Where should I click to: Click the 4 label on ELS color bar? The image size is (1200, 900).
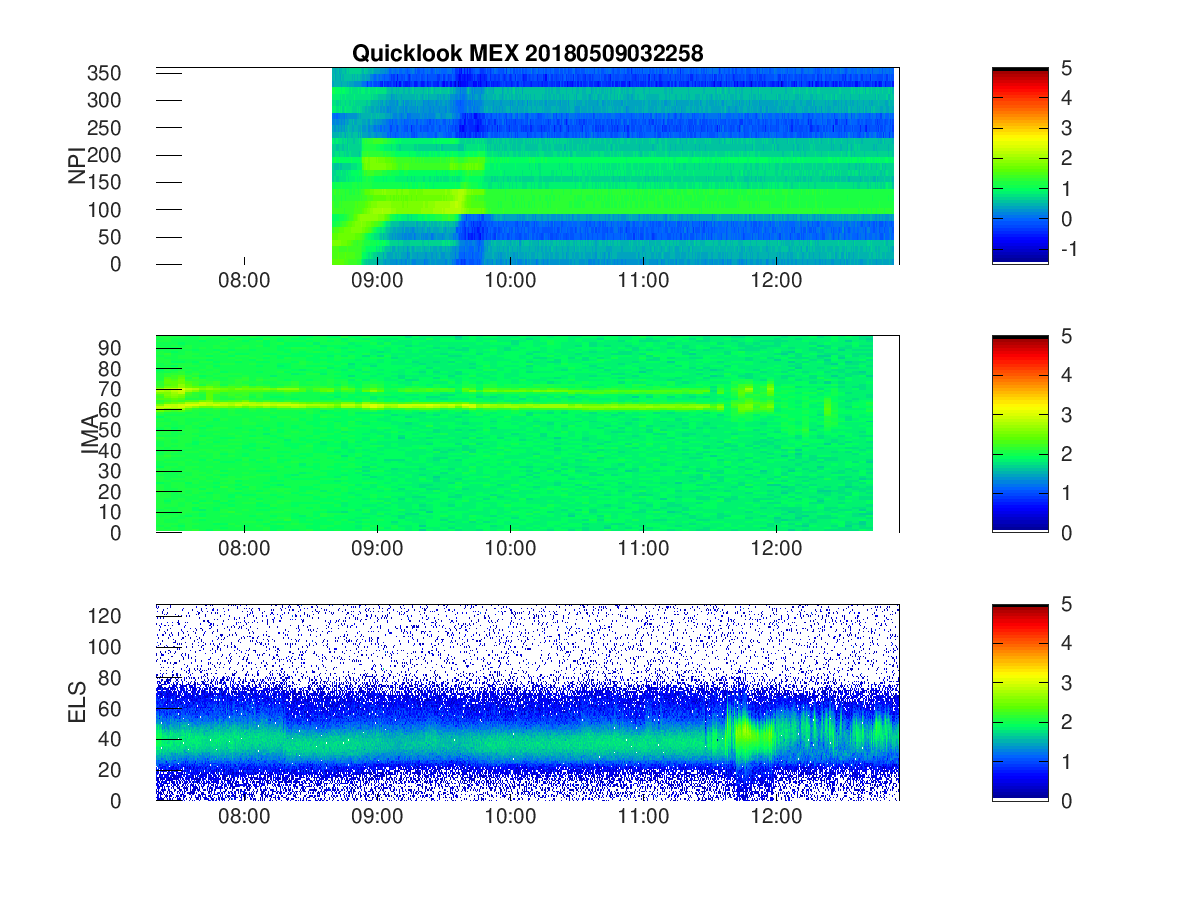[x=1066, y=644]
